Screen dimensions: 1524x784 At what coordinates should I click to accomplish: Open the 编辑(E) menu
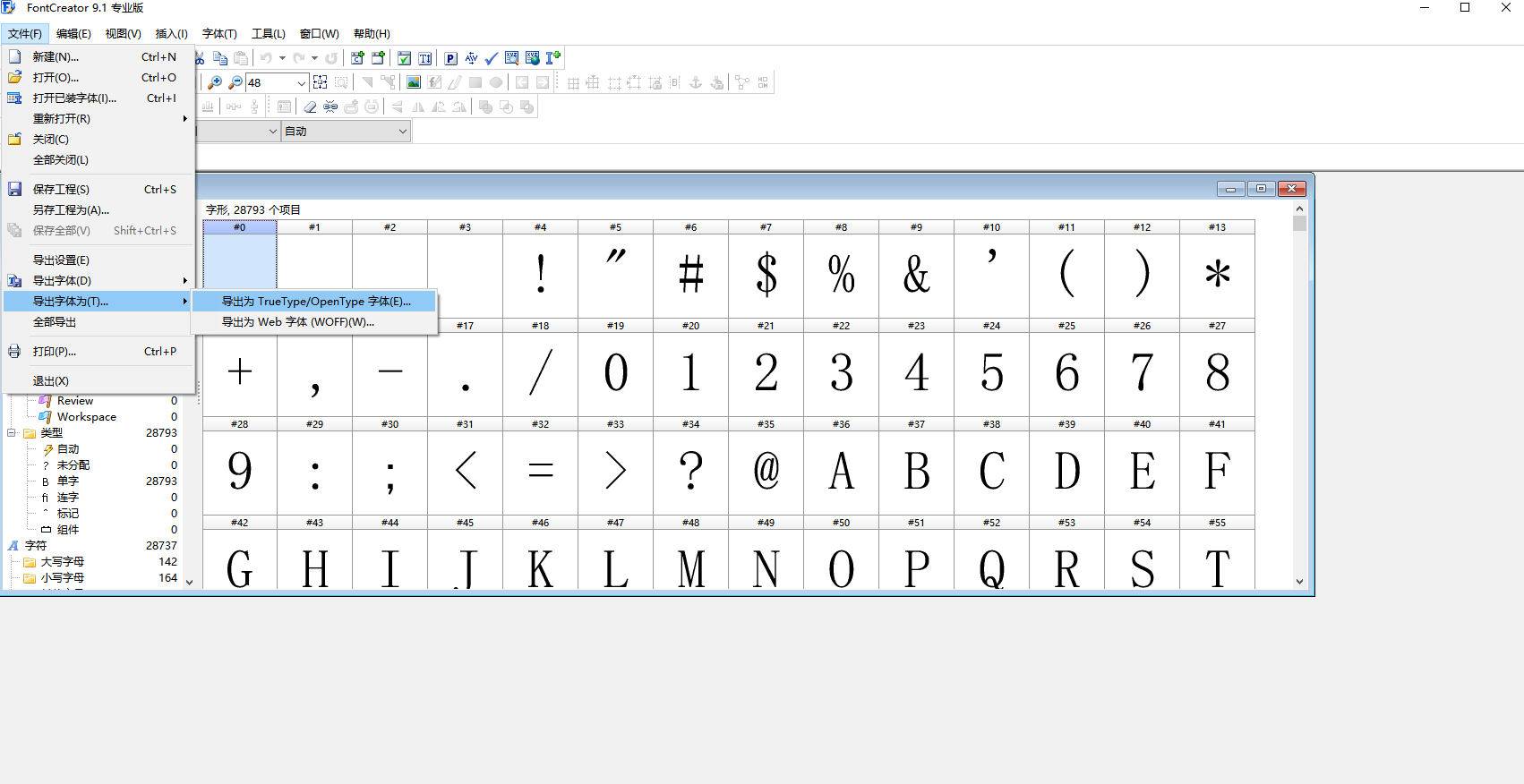[73, 34]
